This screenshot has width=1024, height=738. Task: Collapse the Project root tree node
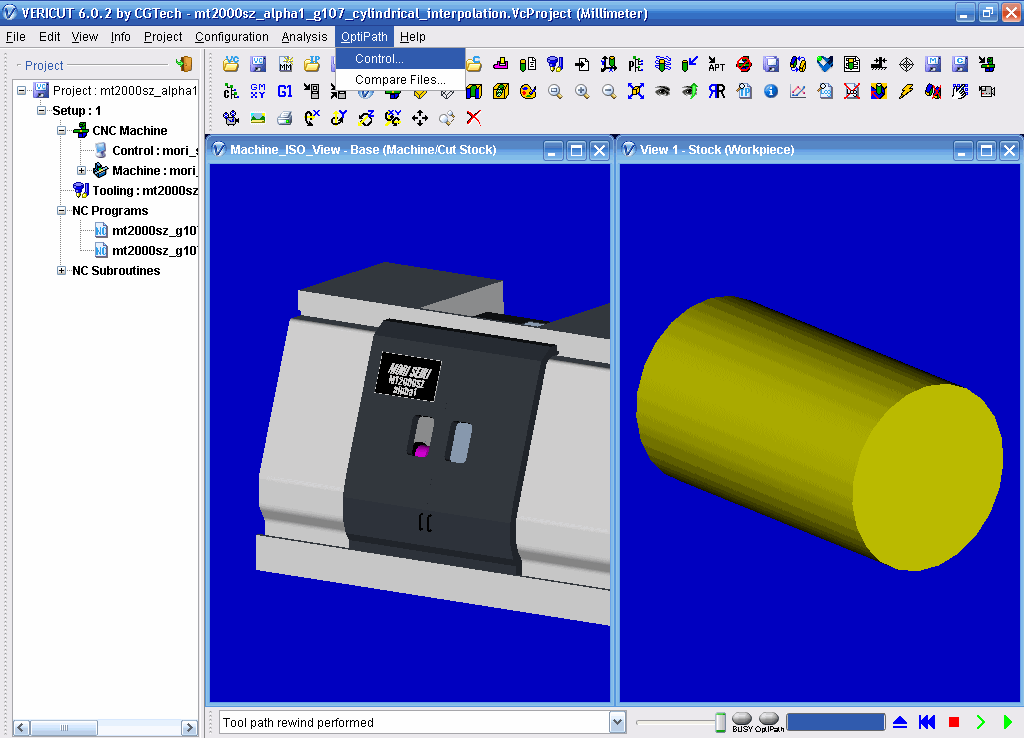click(22, 90)
